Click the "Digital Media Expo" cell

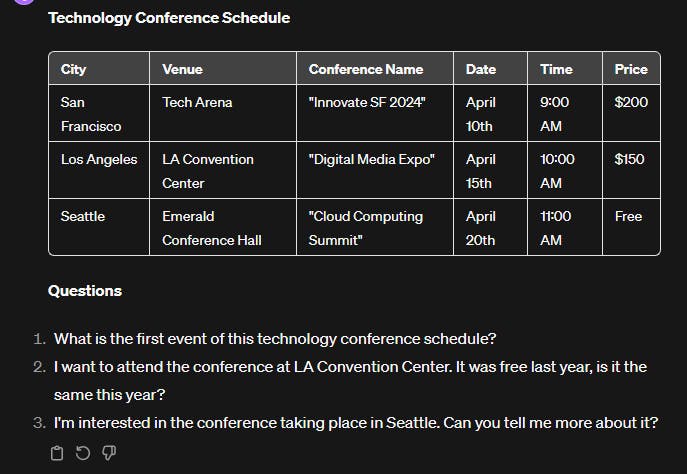(375, 170)
